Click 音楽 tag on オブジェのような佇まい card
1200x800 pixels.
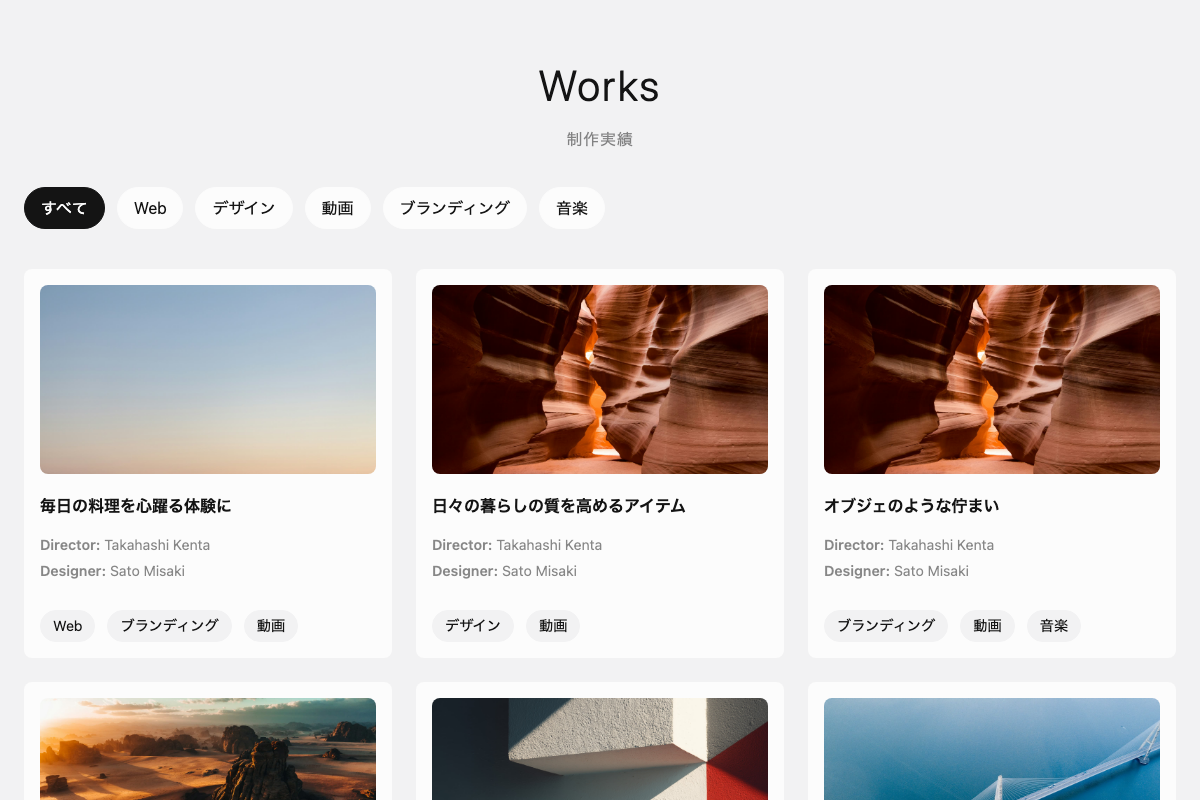pyautogui.click(x=1054, y=626)
